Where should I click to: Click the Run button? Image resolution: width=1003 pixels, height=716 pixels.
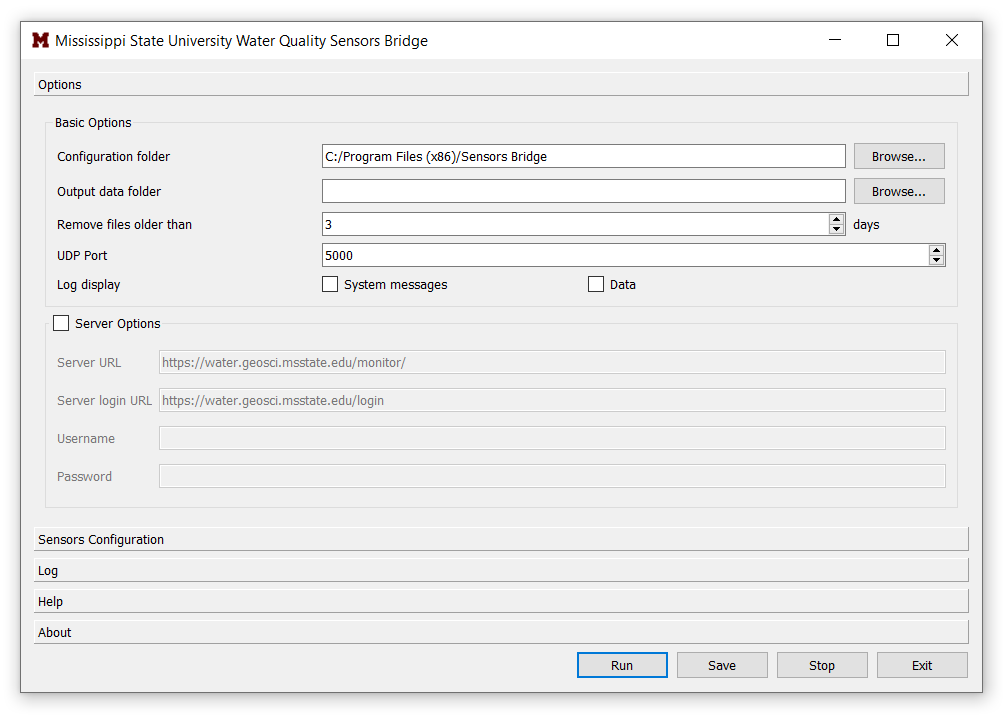[622, 665]
